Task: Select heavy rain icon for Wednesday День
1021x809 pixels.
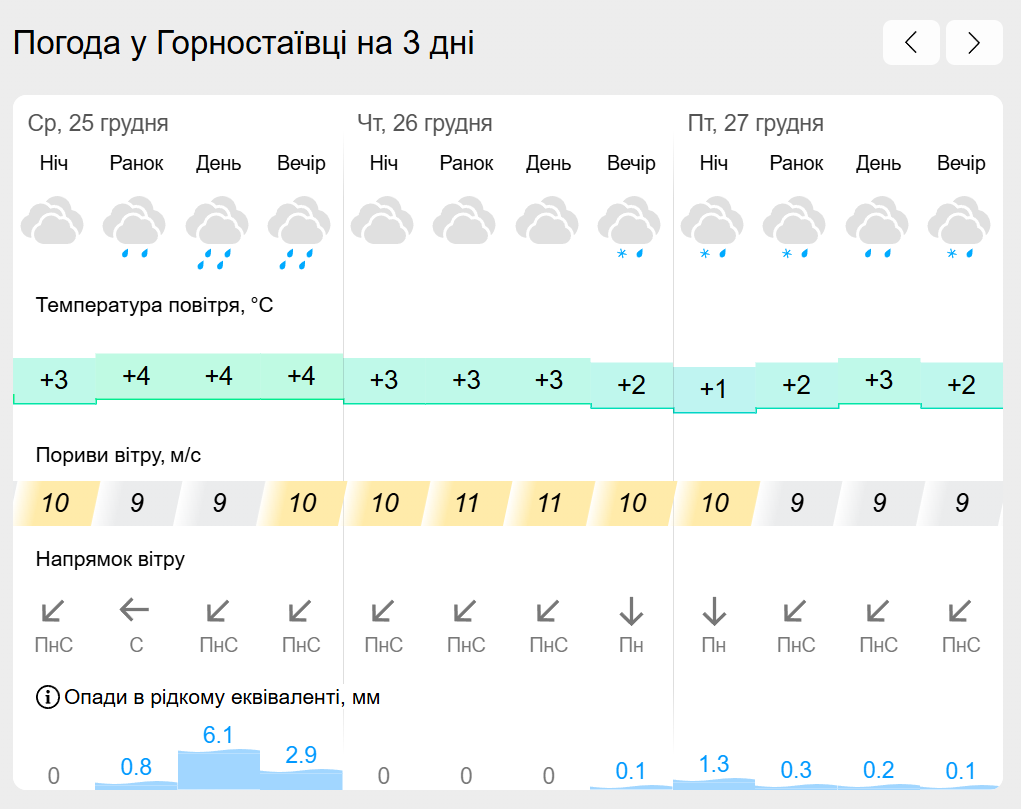Action: point(217,232)
